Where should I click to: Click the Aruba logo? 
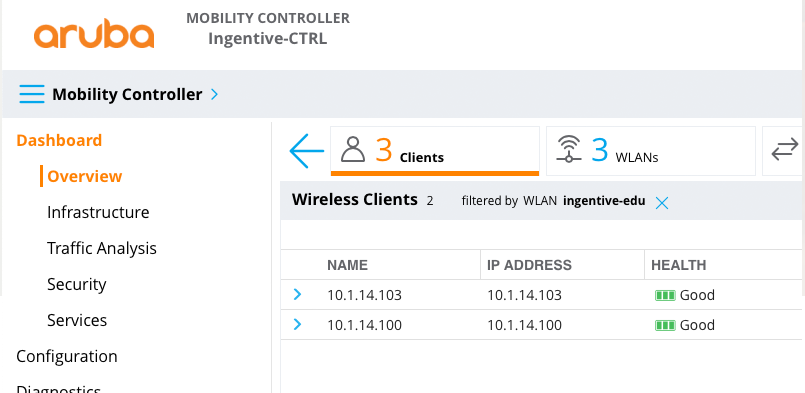pos(94,33)
